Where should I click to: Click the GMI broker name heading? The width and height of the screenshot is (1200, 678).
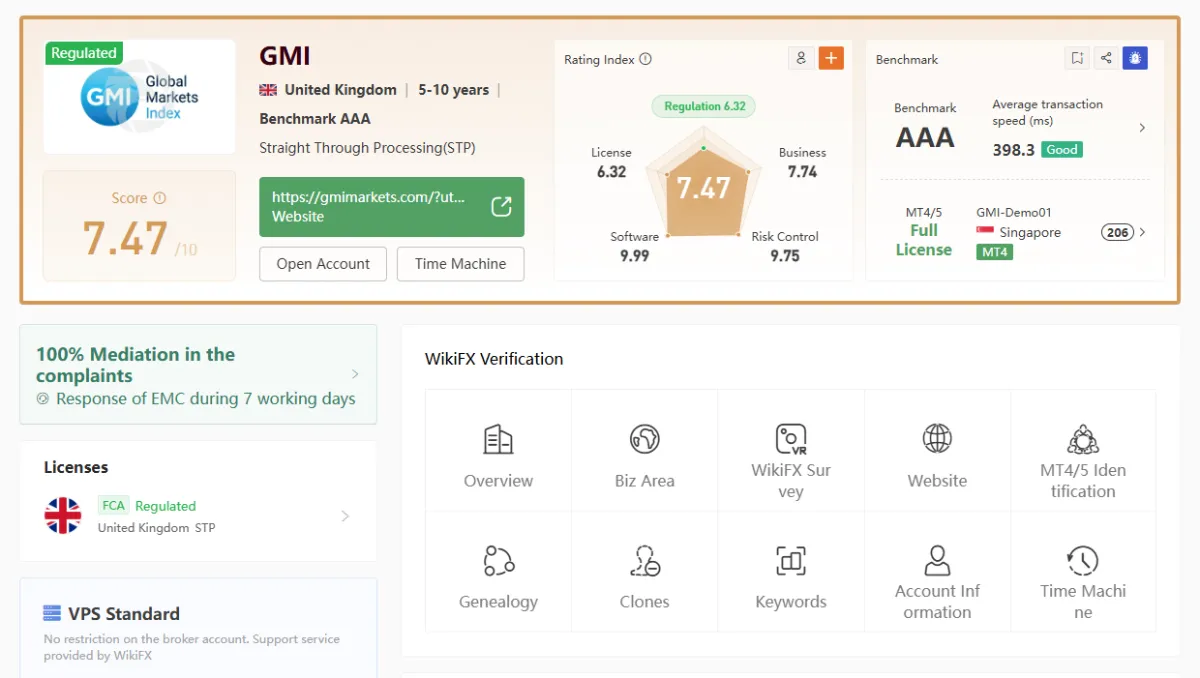285,56
